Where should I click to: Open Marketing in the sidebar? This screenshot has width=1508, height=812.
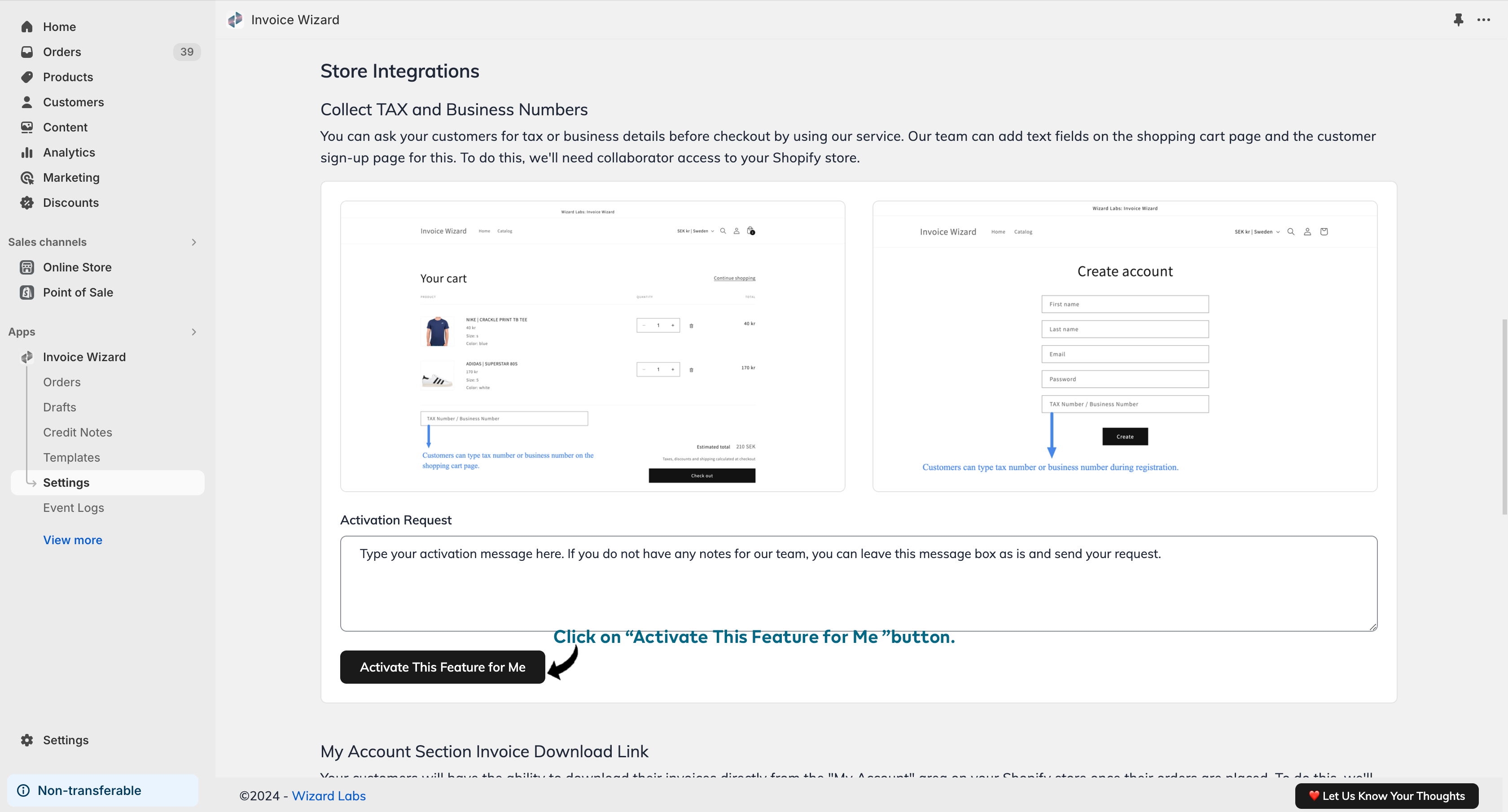(x=71, y=178)
